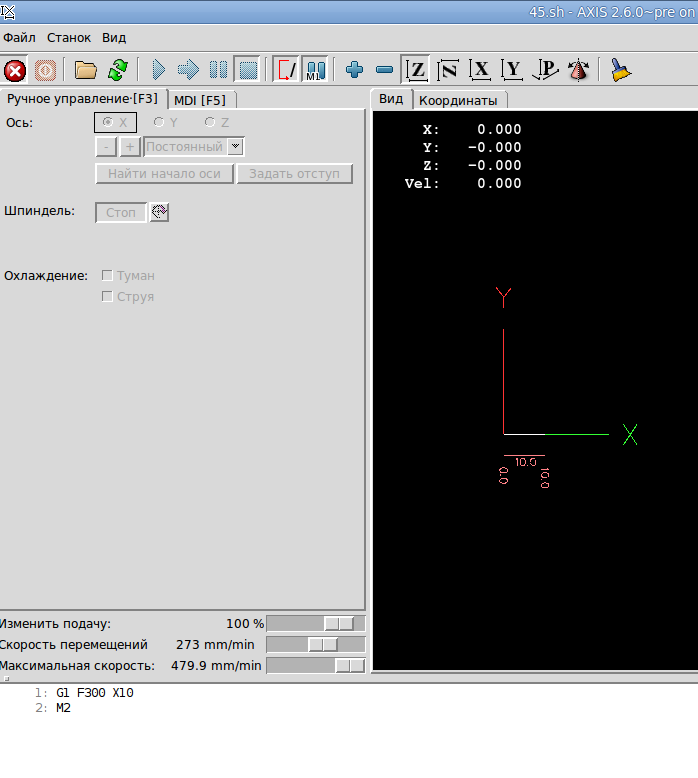Screen dimensions: 698x778
Task: Stop program execution square icon
Action: click(x=248, y=70)
